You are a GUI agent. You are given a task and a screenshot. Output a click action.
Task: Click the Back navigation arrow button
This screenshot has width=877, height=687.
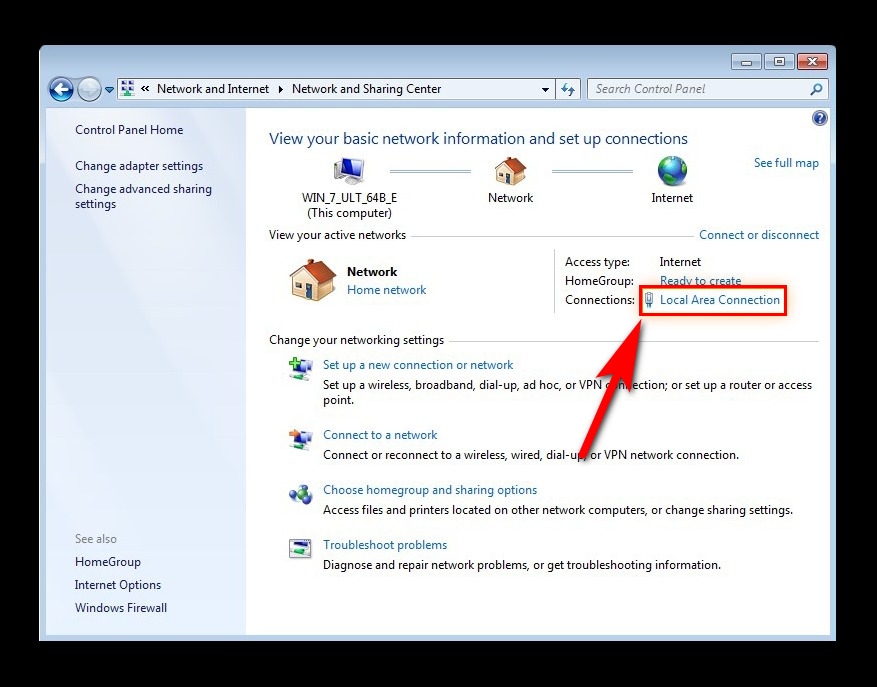pos(61,89)
